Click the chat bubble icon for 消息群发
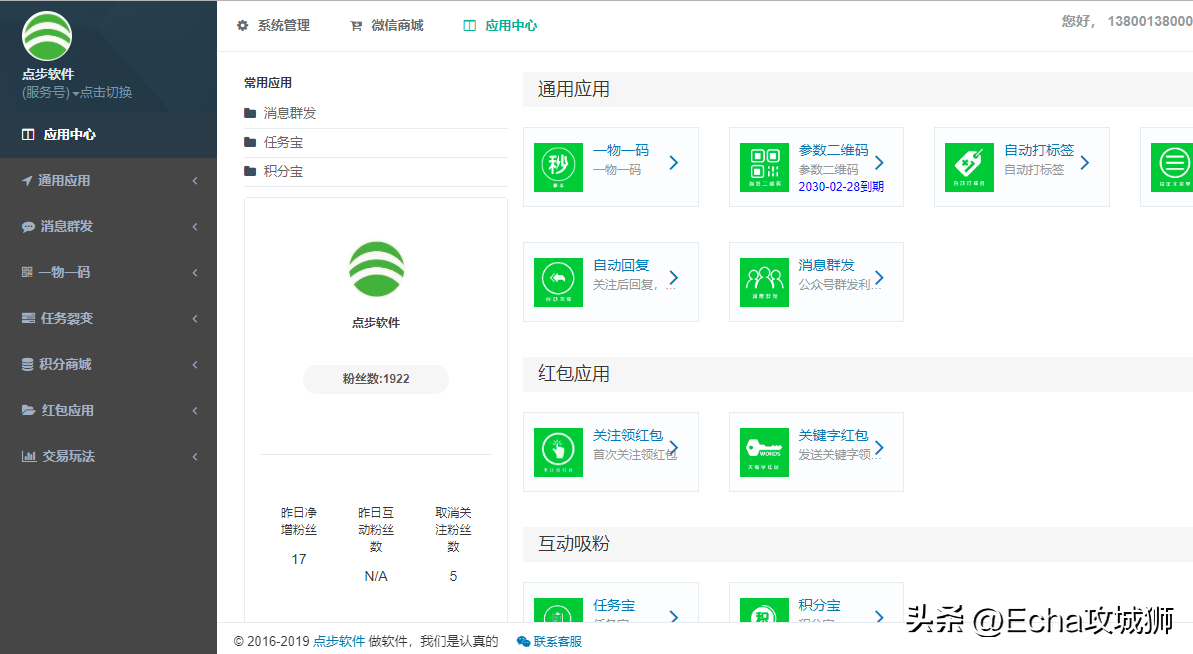 [28, 227]
